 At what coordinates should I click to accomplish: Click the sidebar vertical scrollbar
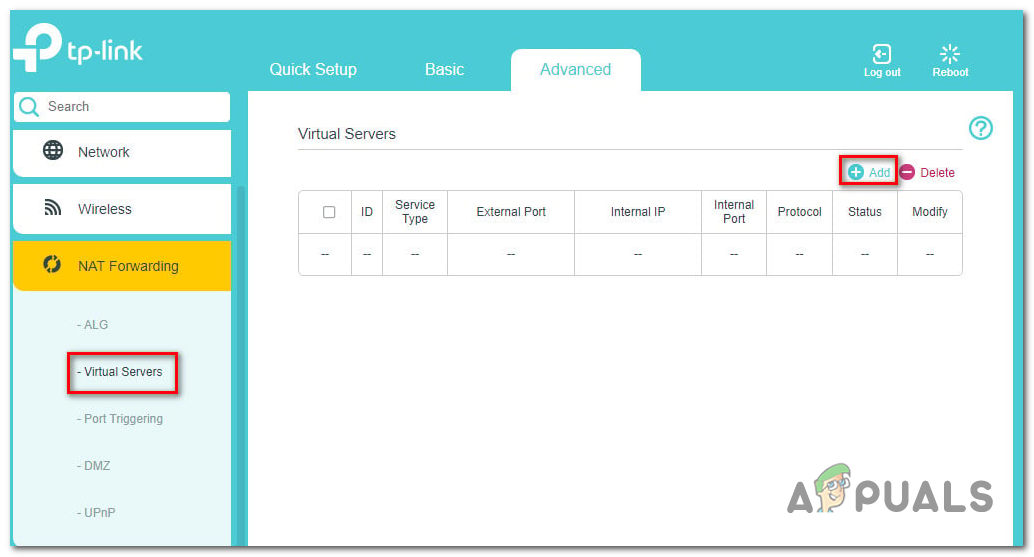(240, 366)
